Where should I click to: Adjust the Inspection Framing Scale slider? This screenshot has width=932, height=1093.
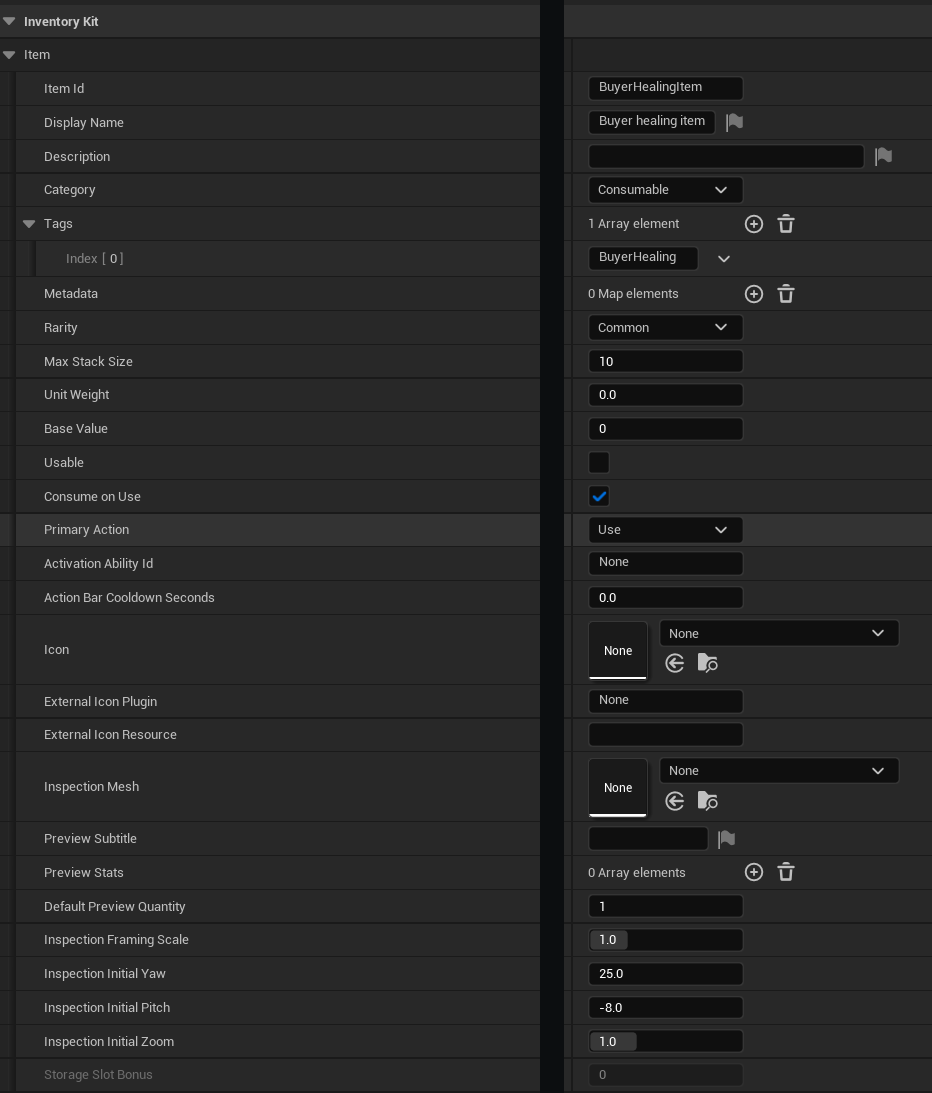click(x=665, y=940)
